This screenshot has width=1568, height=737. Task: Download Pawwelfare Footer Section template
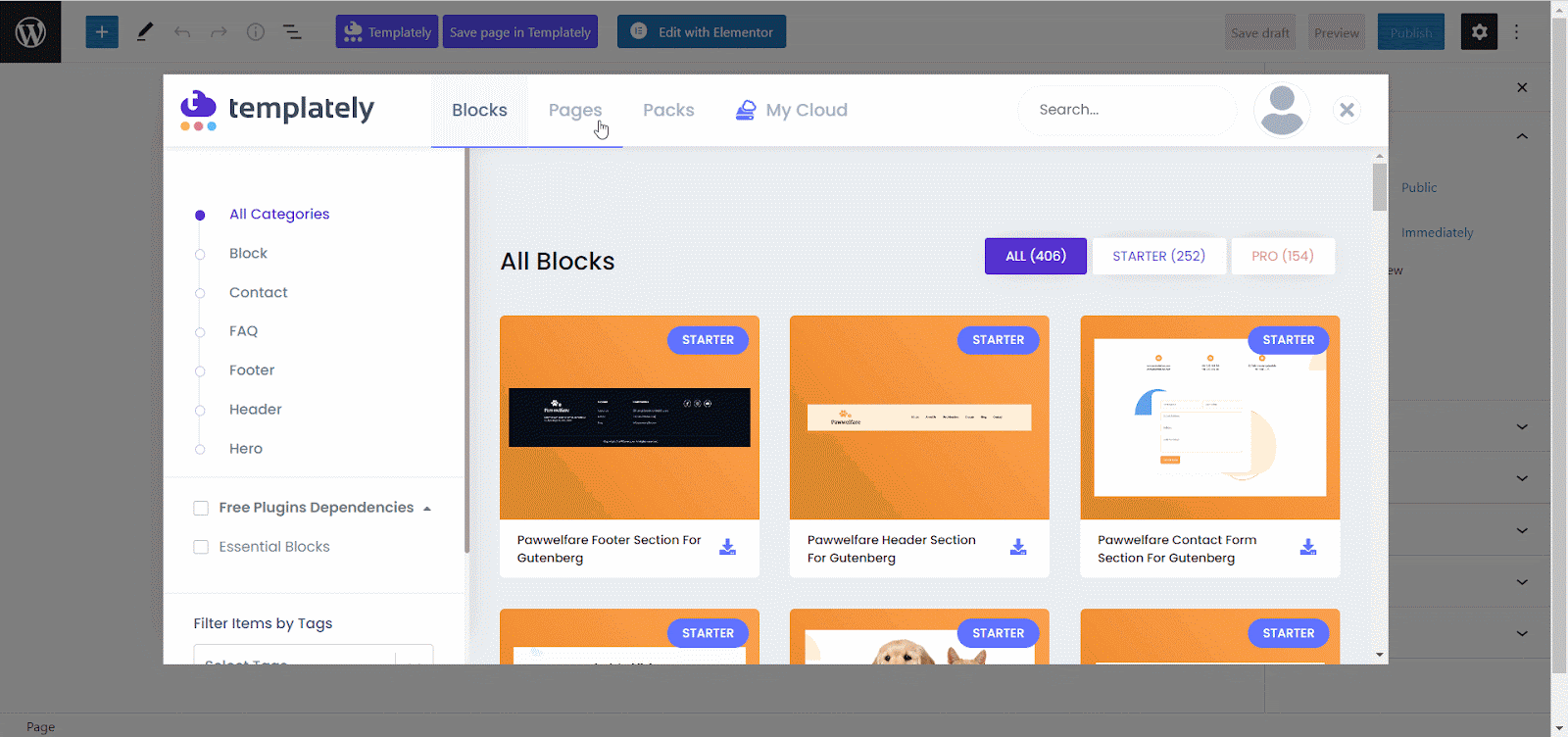[x=727, y=547]
